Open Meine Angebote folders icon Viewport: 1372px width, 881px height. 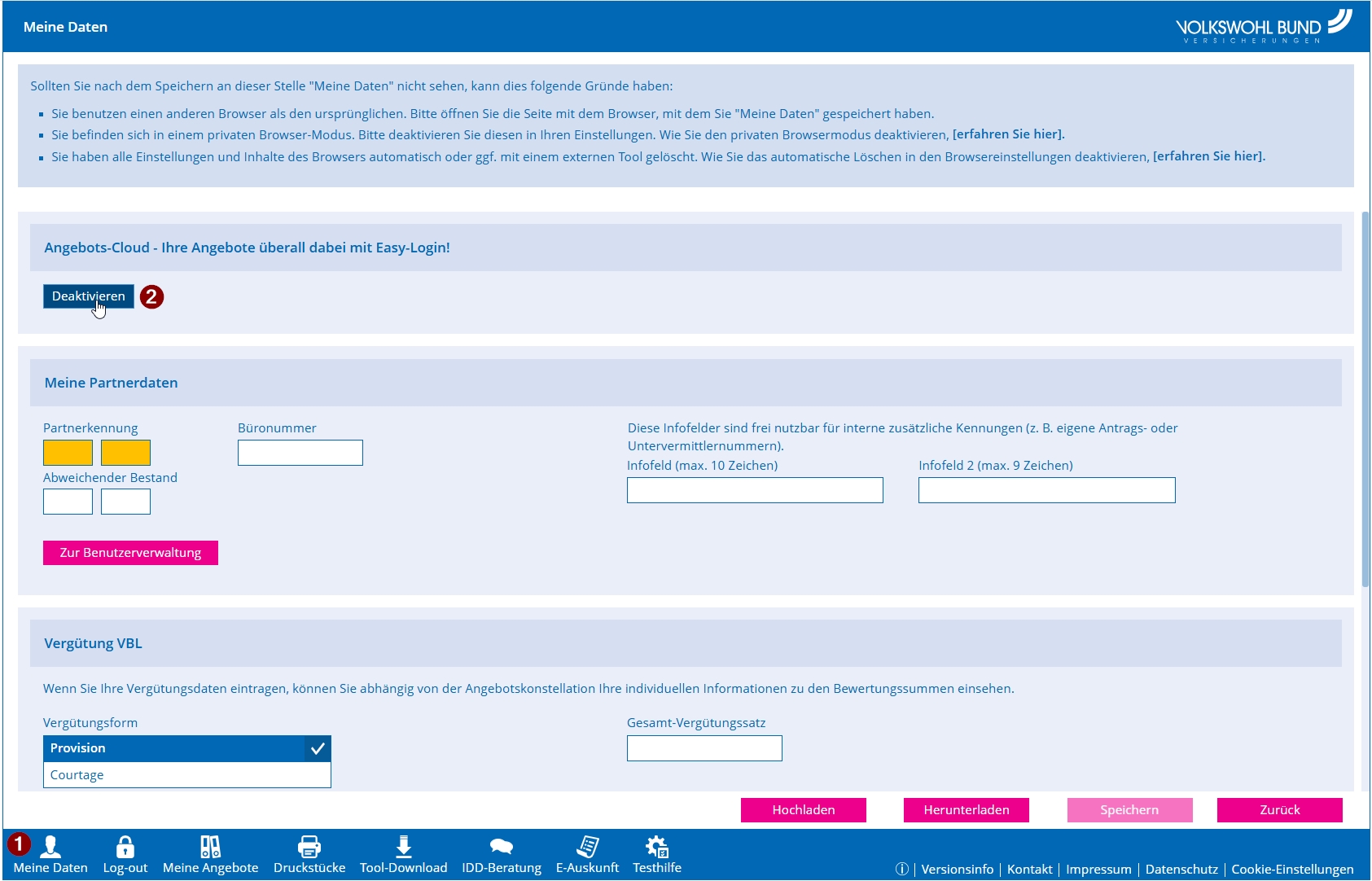210,847
